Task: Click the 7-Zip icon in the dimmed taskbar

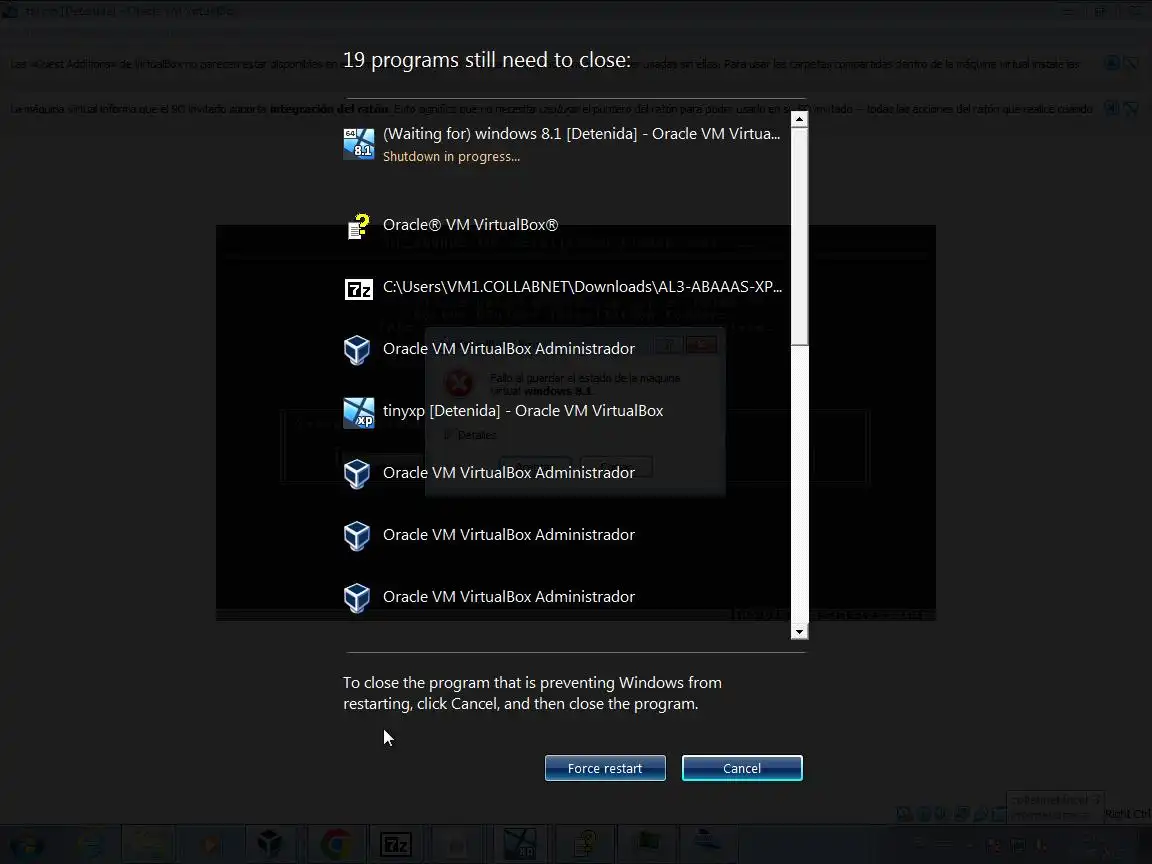Action: click(x=395, y=845)
